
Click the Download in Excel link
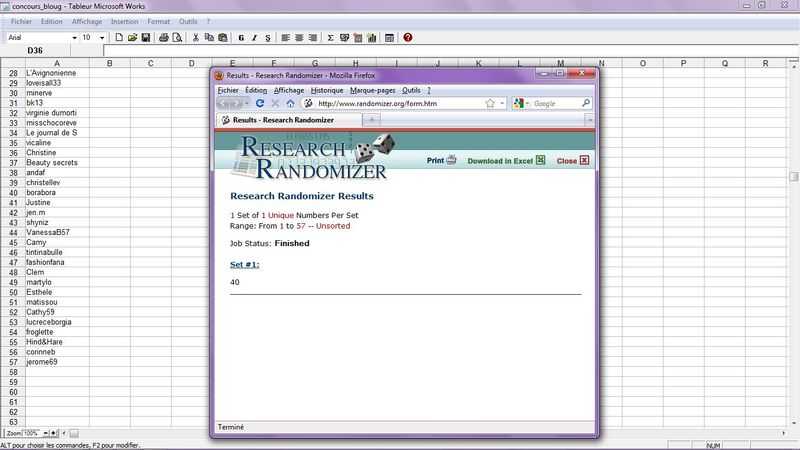point(506,161)
